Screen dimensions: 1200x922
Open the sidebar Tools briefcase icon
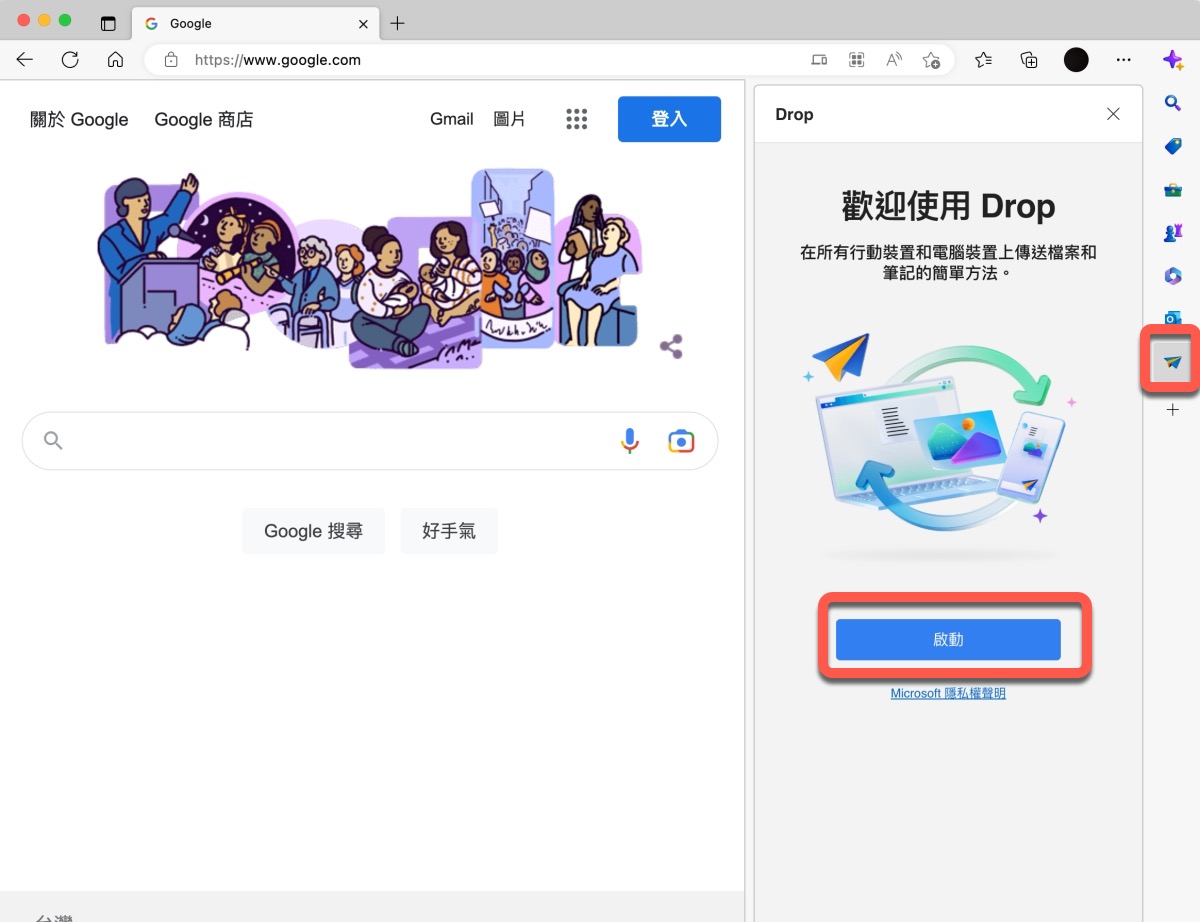(1173, 189)
